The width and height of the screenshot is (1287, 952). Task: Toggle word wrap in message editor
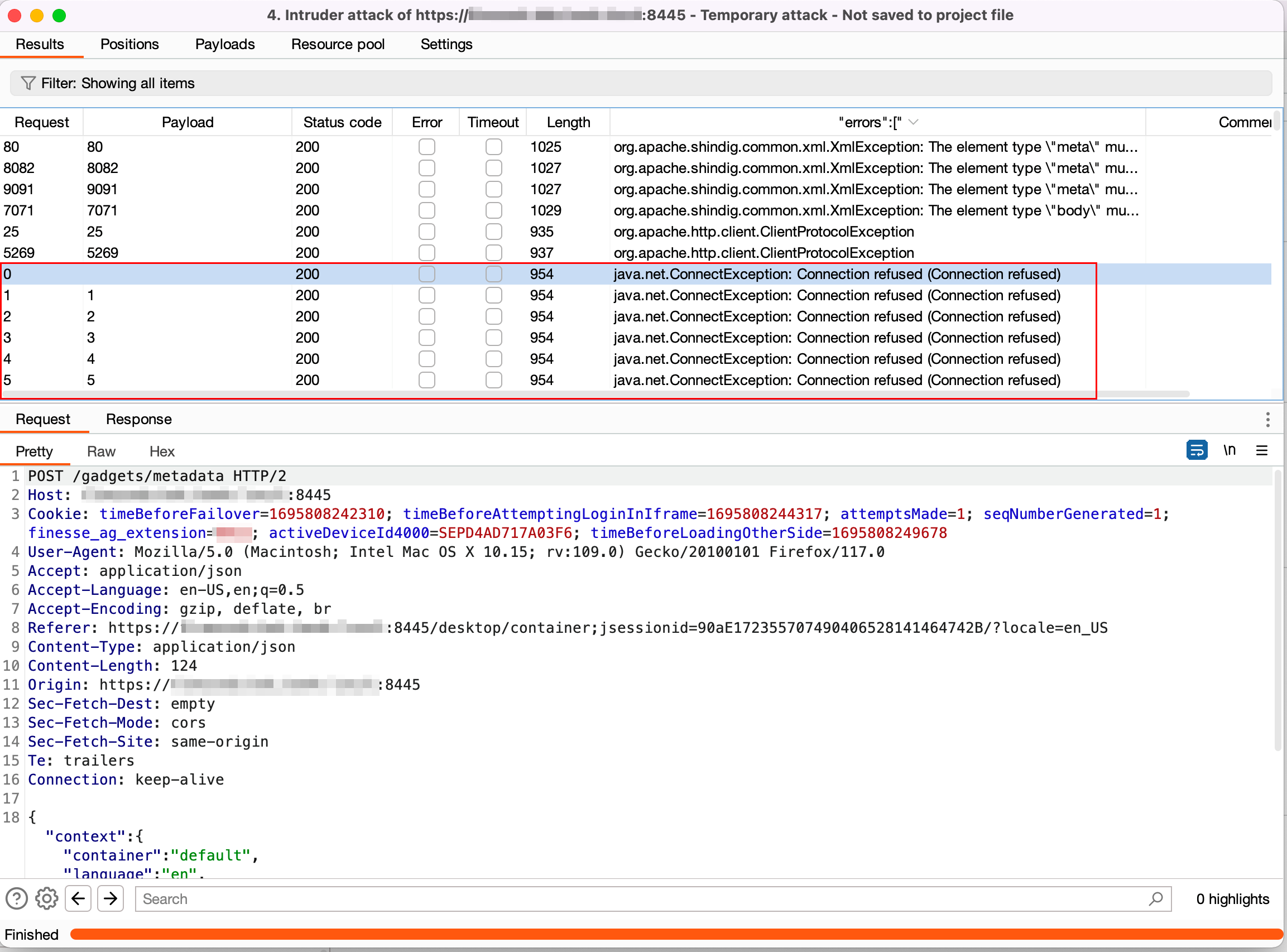click(1197, 450)
